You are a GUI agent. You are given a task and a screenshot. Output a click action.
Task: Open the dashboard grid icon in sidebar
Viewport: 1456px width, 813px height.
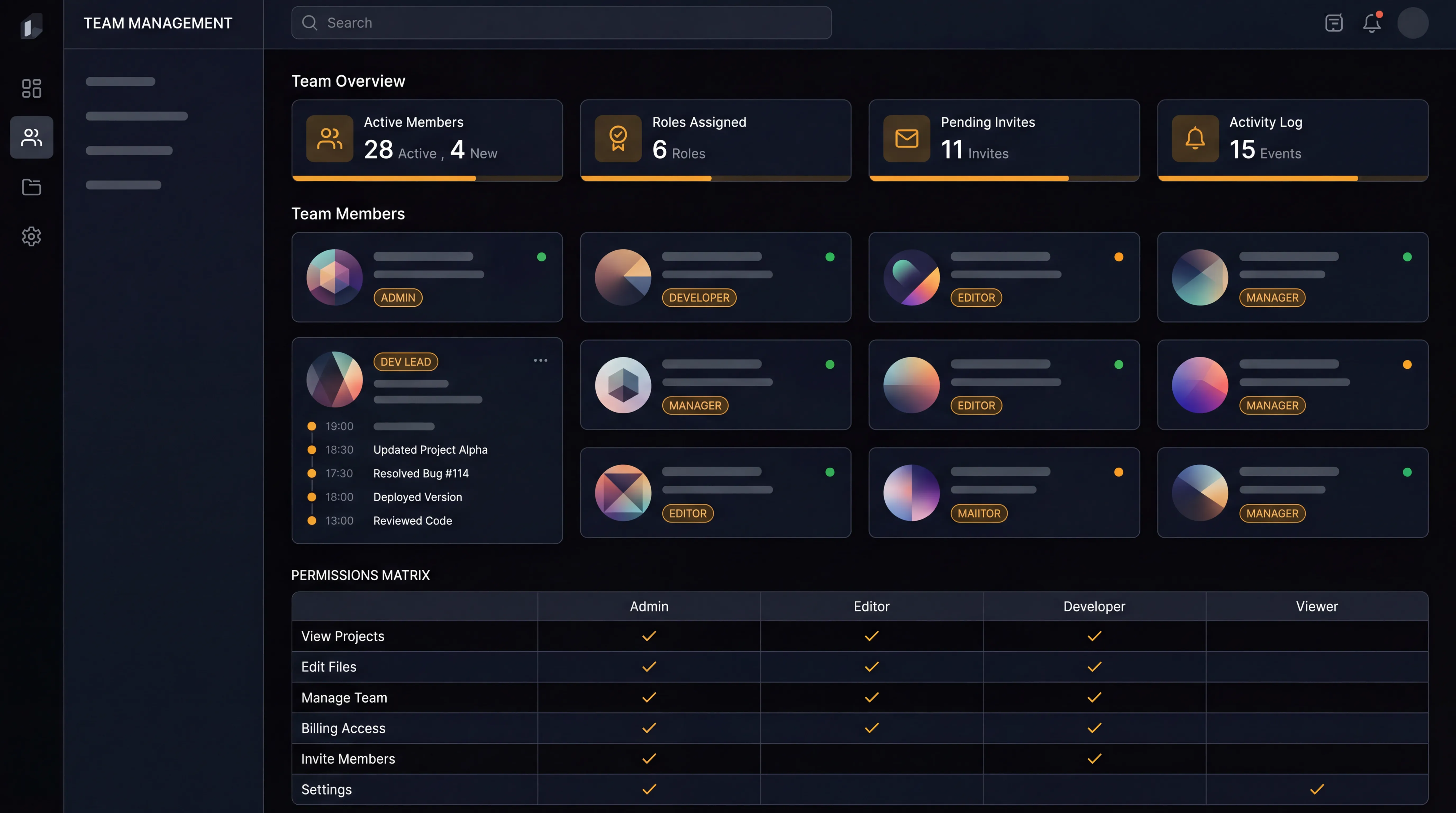pos(31,88)
